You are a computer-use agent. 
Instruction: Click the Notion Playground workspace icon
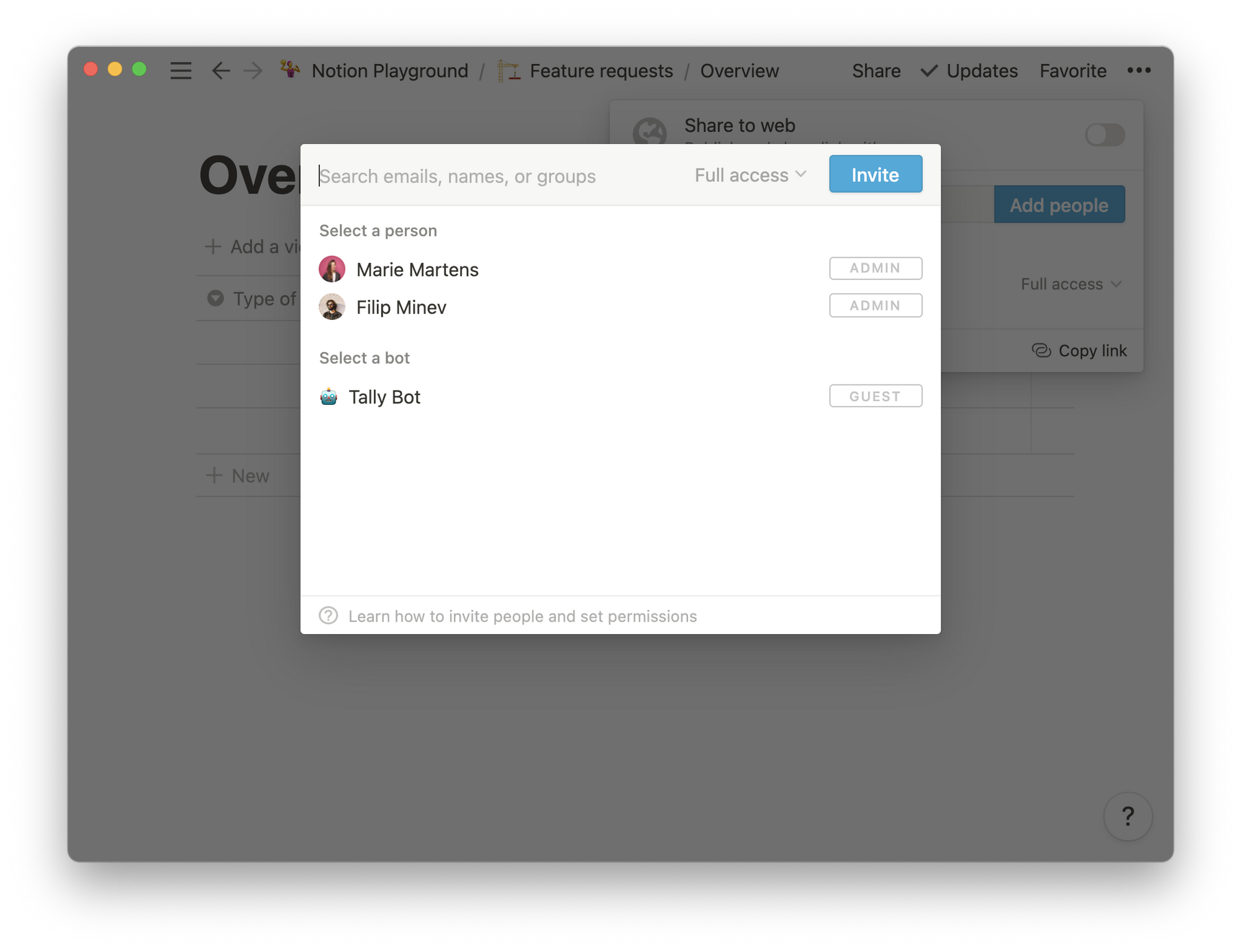290,70
